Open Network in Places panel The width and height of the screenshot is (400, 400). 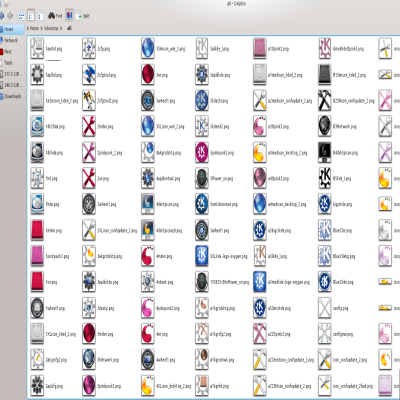click(x=10, y=40)
